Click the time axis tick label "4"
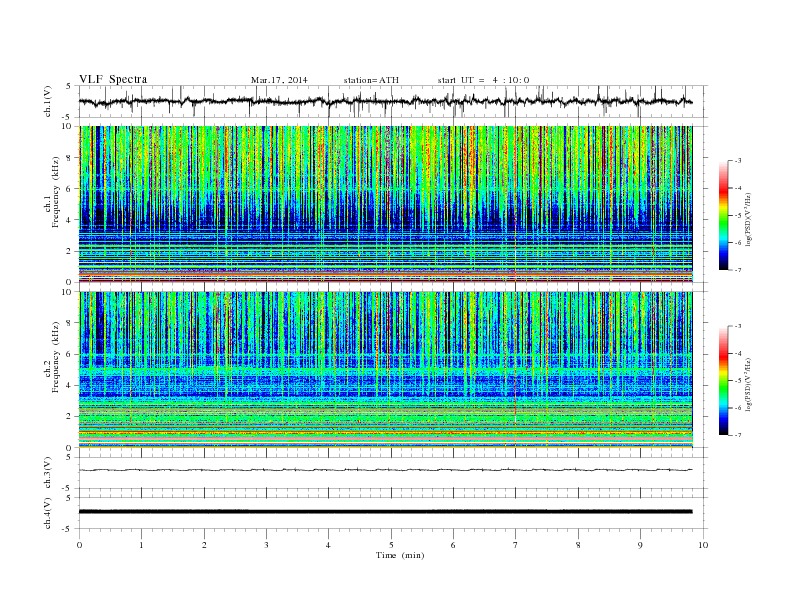 point(328,545)
